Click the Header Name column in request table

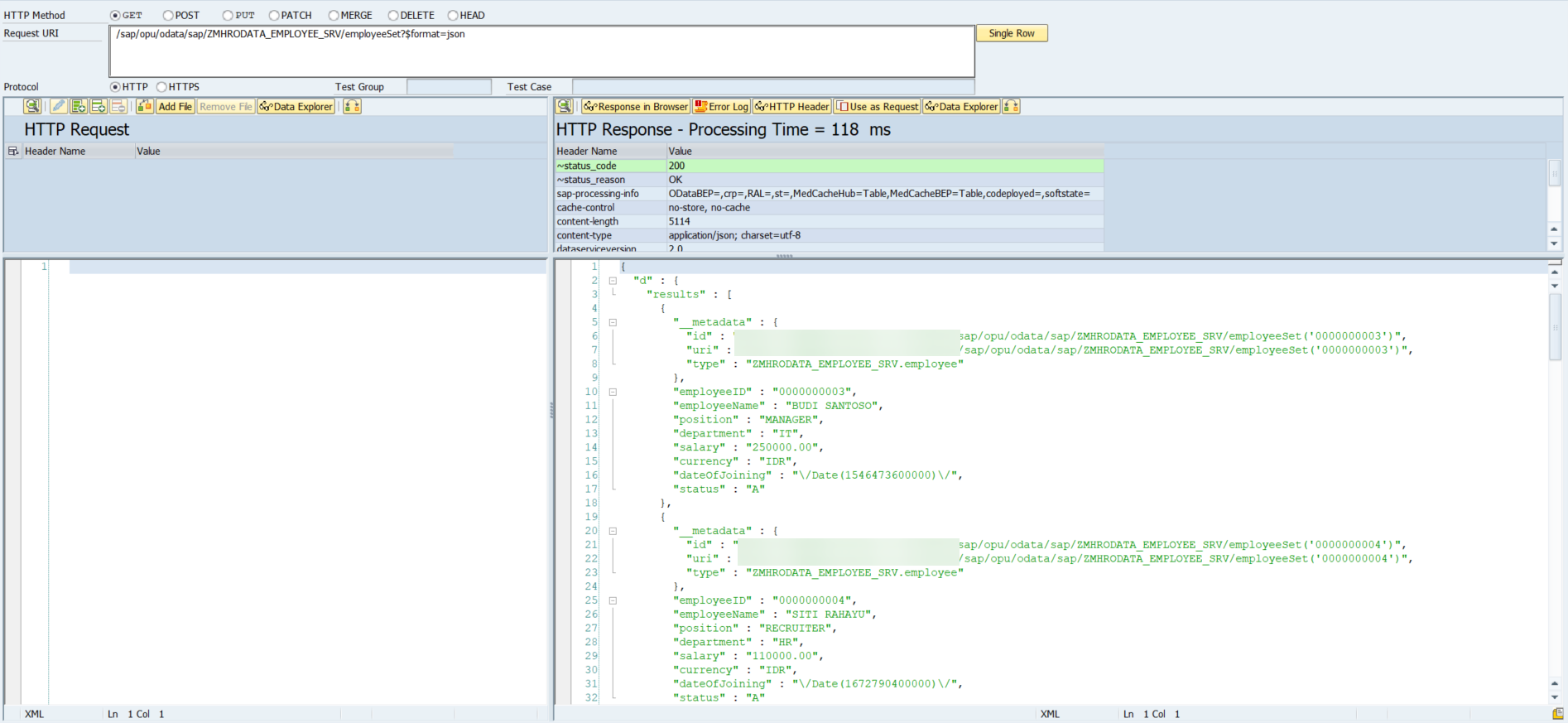(79, 152)
